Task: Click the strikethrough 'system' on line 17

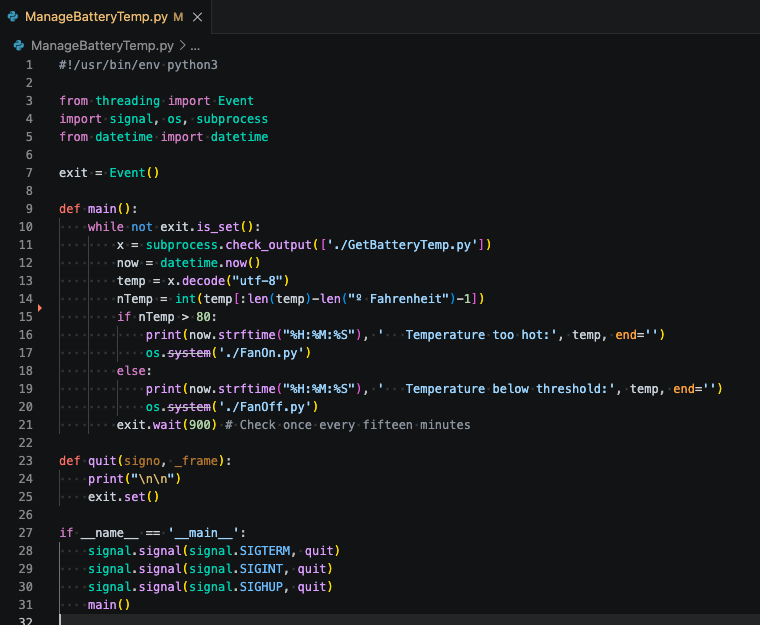Action: point(189,353)
